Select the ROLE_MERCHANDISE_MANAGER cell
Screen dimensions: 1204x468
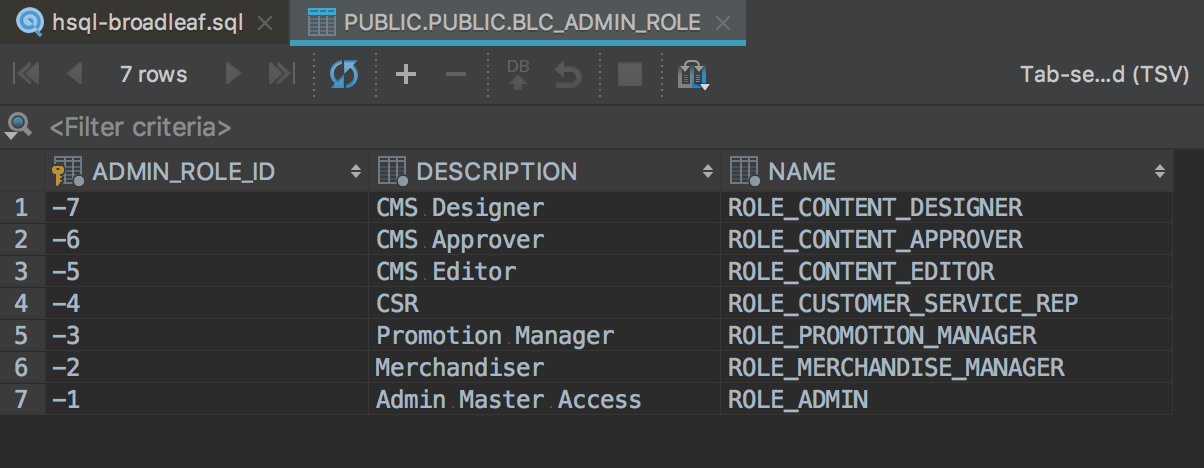[947, 368]
